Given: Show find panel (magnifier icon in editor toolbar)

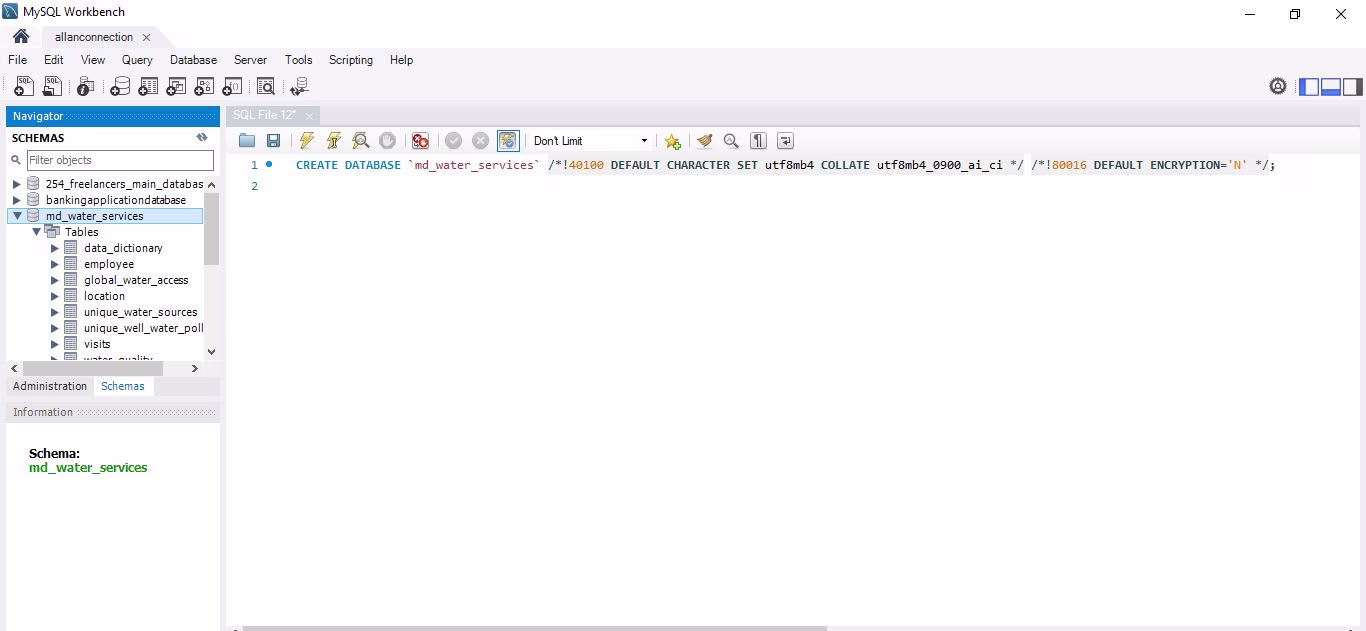Looking at the screenshot, I should [731, 141].
